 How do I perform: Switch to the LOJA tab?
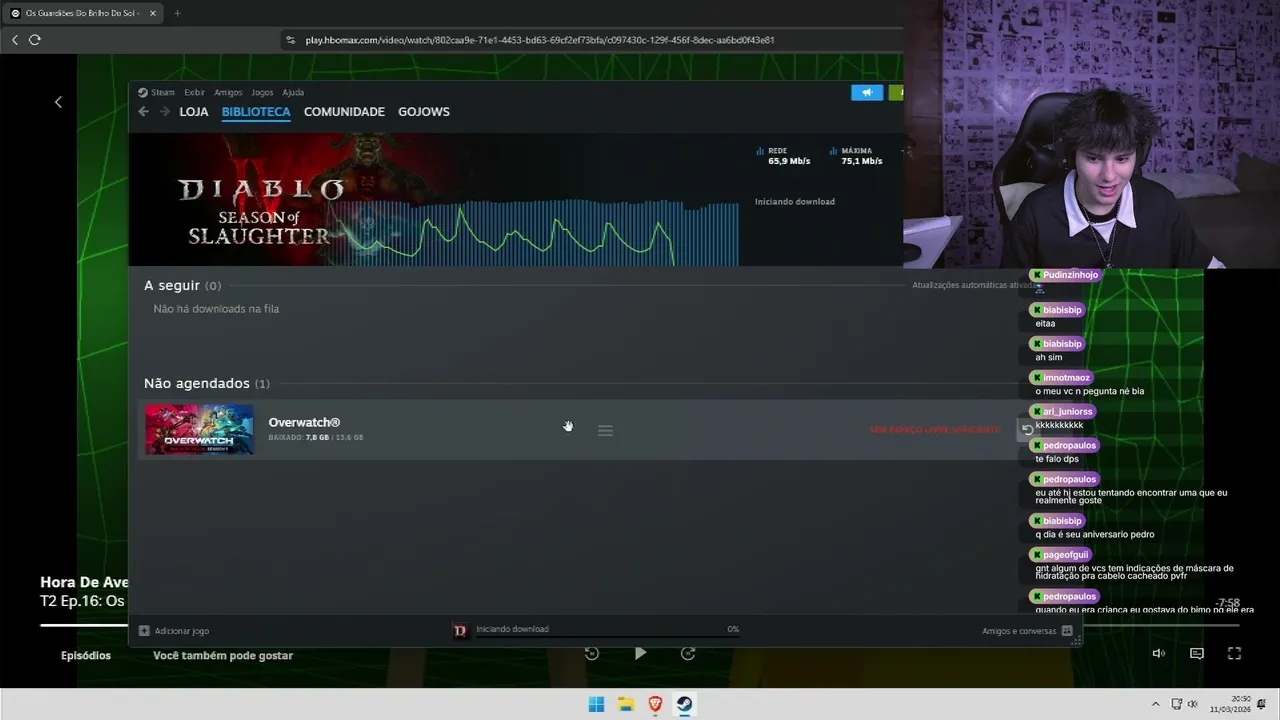click(194, 112)
